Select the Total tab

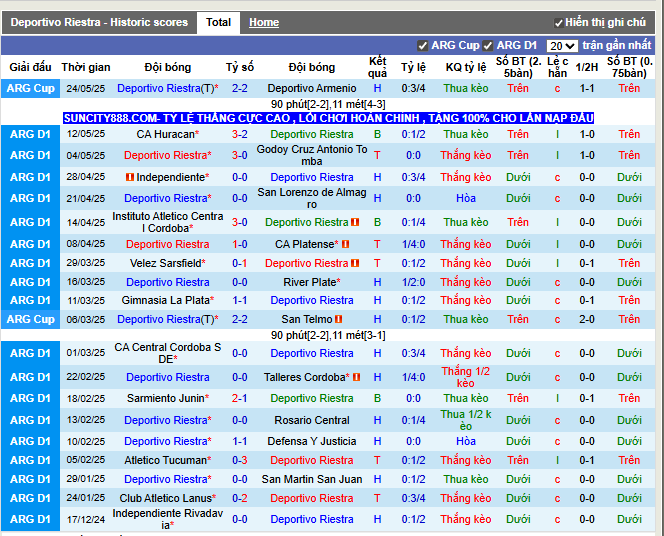(x=219, y=22)
